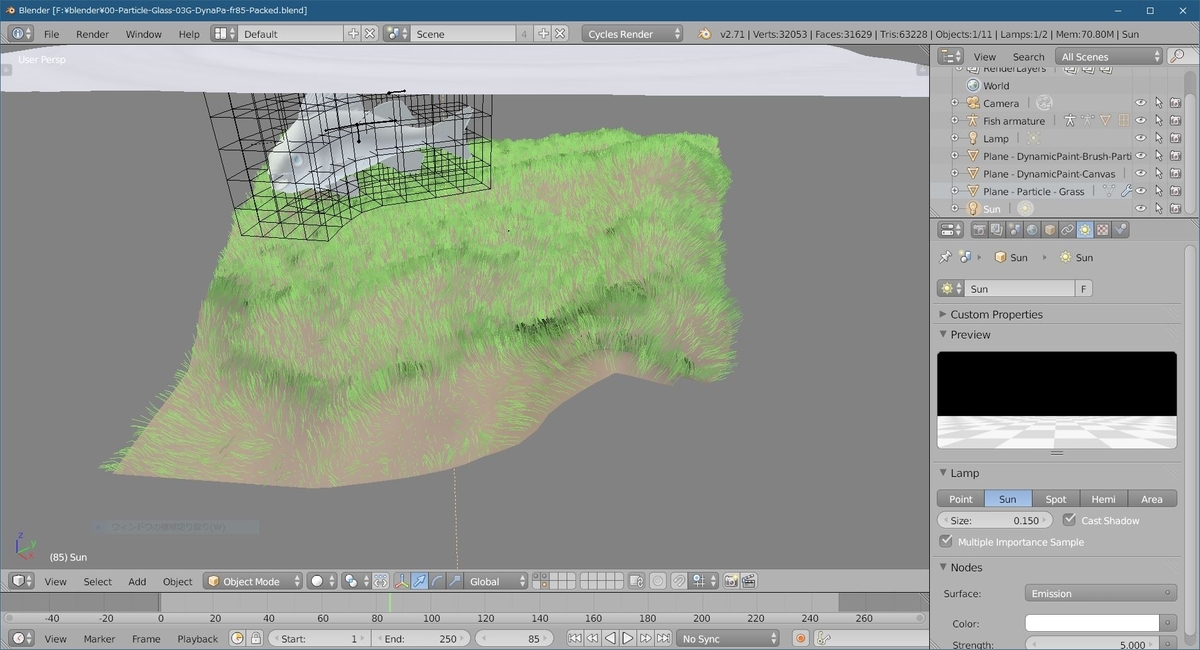This screenshot has height=650, width=1200.
Task: Open the Render menu
Action: 92,34
